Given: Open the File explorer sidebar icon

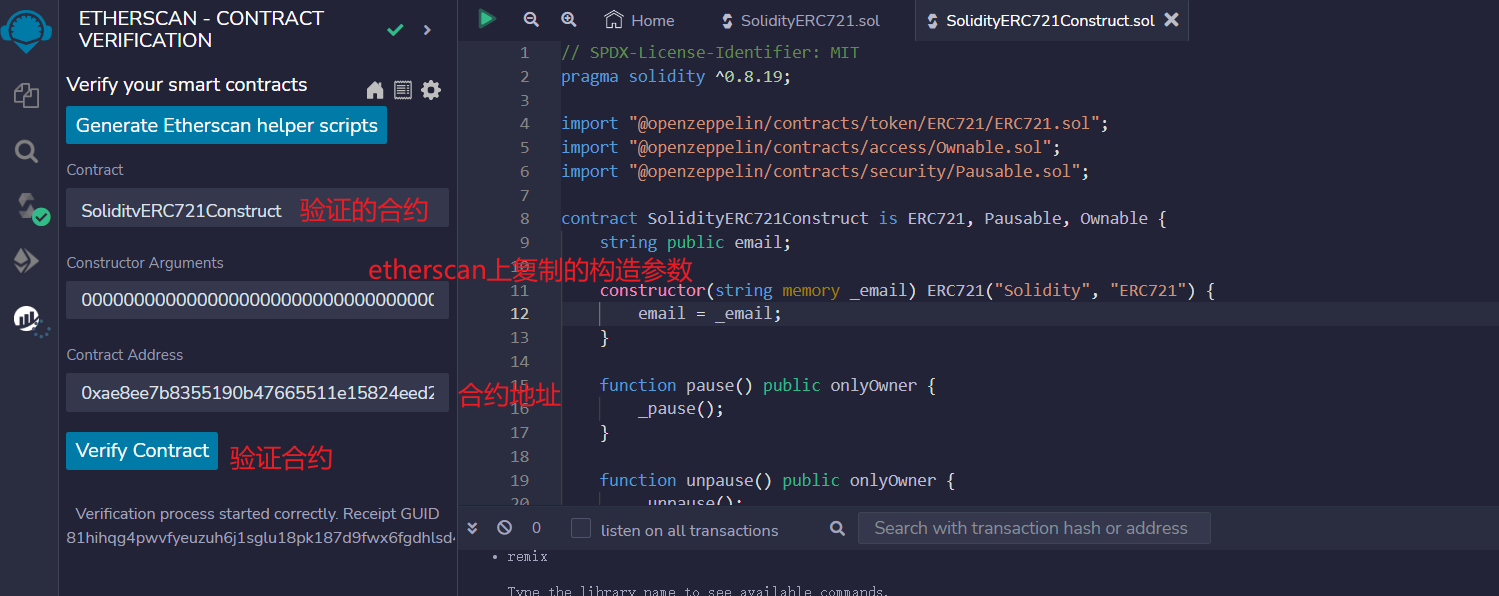Looking at the screenshot, I should 27,96.
